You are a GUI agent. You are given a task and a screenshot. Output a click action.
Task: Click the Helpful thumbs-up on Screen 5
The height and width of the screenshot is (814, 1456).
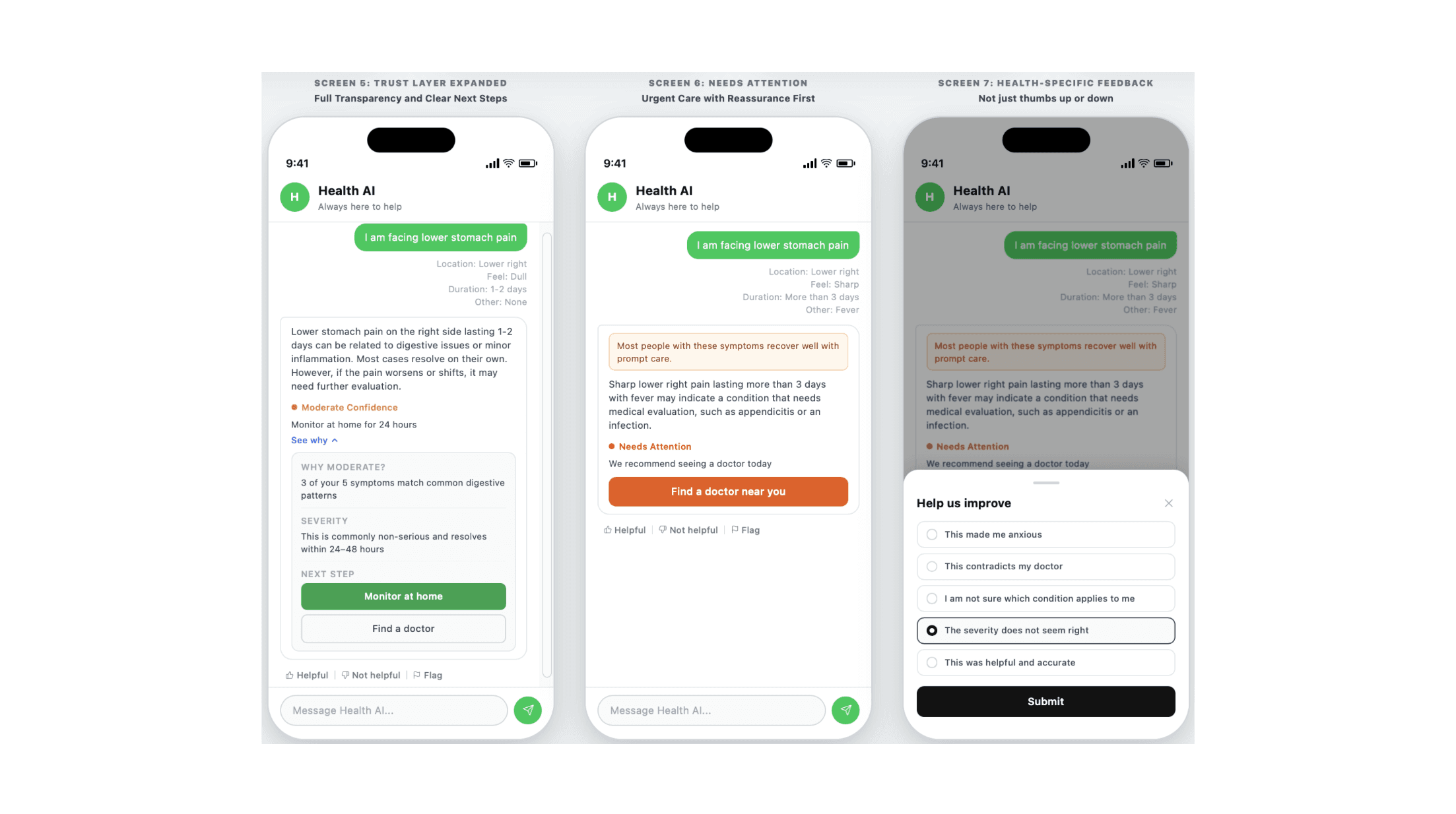click(x=307, y=675)
